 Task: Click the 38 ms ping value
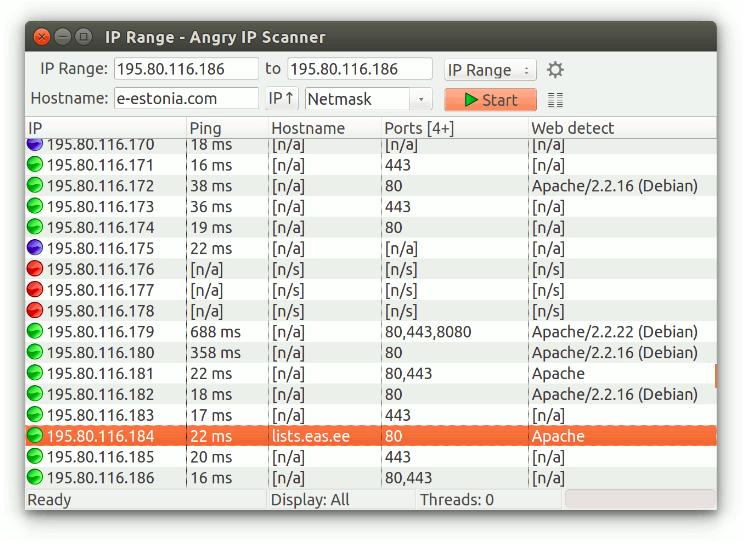tap(211, 186)
